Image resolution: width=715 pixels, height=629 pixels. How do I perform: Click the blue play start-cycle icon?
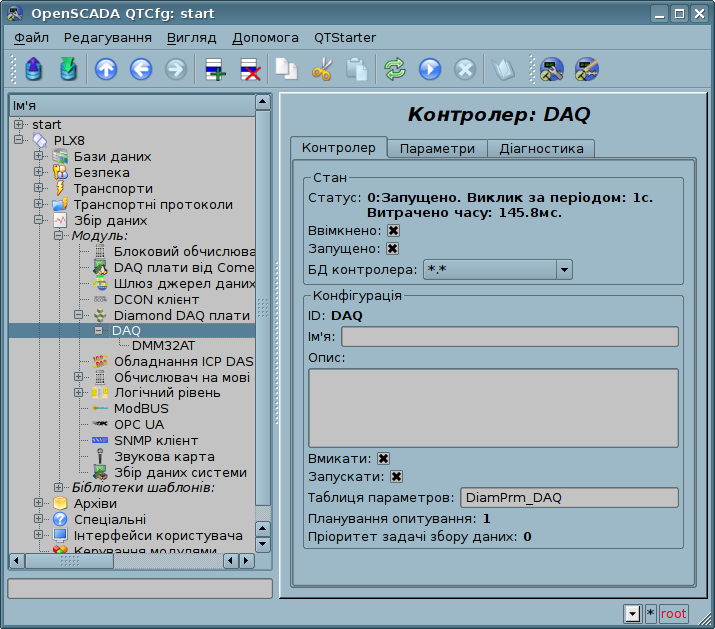[429, 69]
